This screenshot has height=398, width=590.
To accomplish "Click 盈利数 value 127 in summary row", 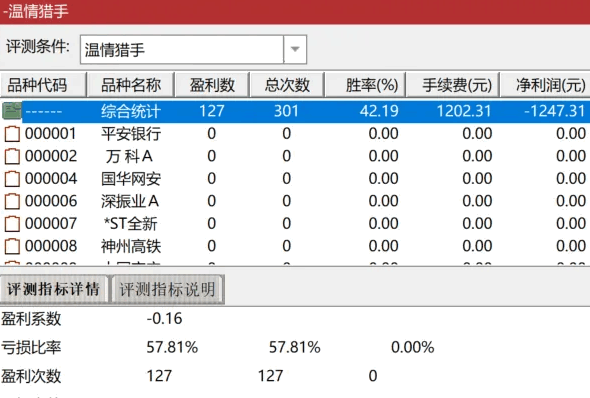I will tap(211, 111).
